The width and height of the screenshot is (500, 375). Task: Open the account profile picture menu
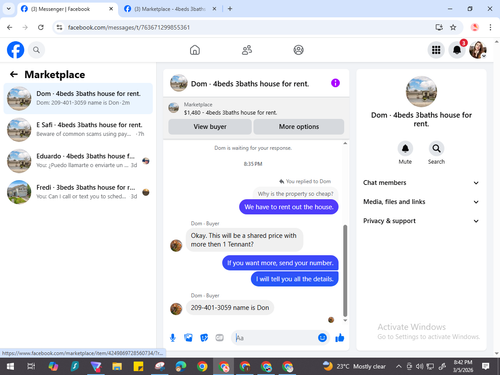click(x=478, y=50)
